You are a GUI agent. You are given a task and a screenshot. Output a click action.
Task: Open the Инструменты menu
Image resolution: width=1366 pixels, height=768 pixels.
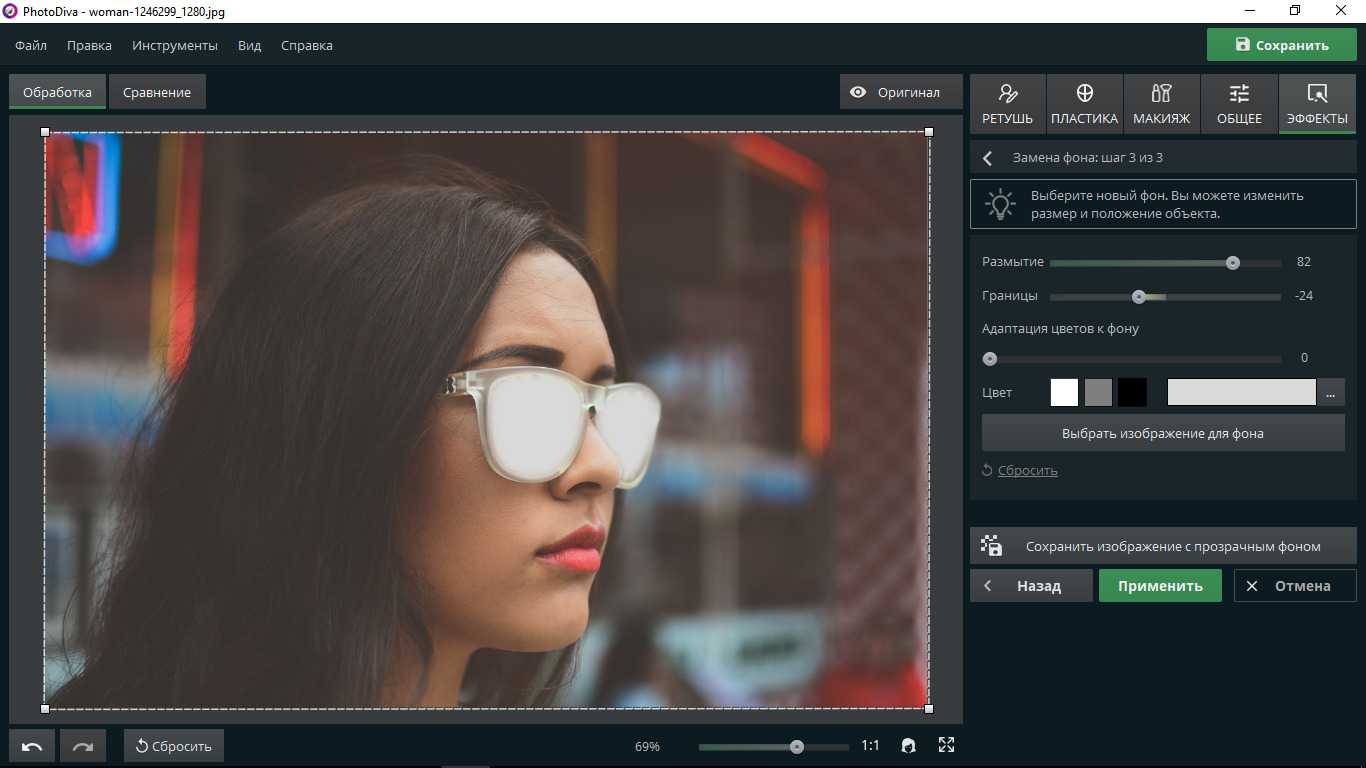175,45
